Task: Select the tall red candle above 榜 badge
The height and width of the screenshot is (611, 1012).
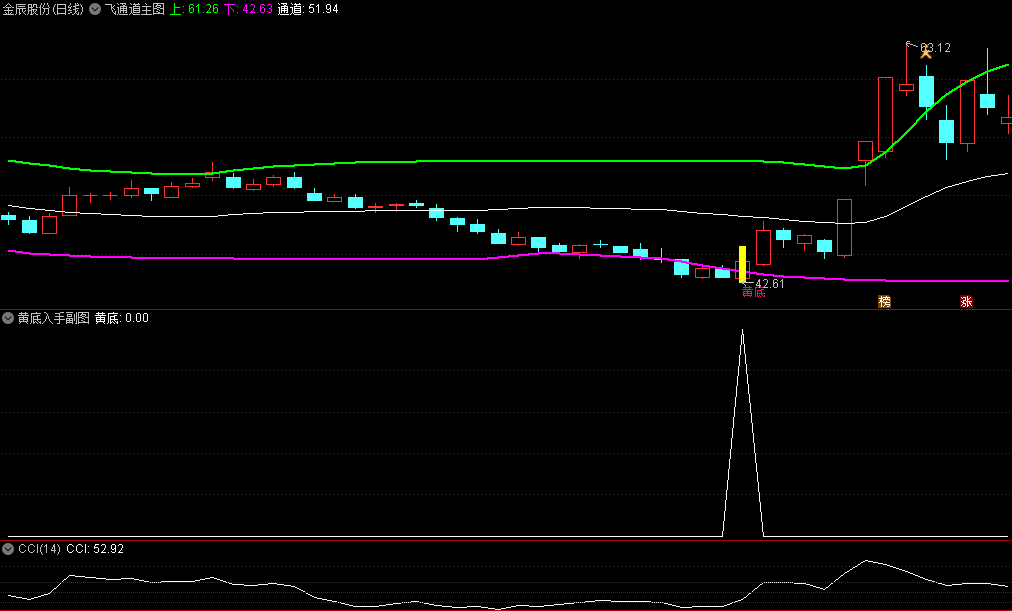Action: [885, 115]
